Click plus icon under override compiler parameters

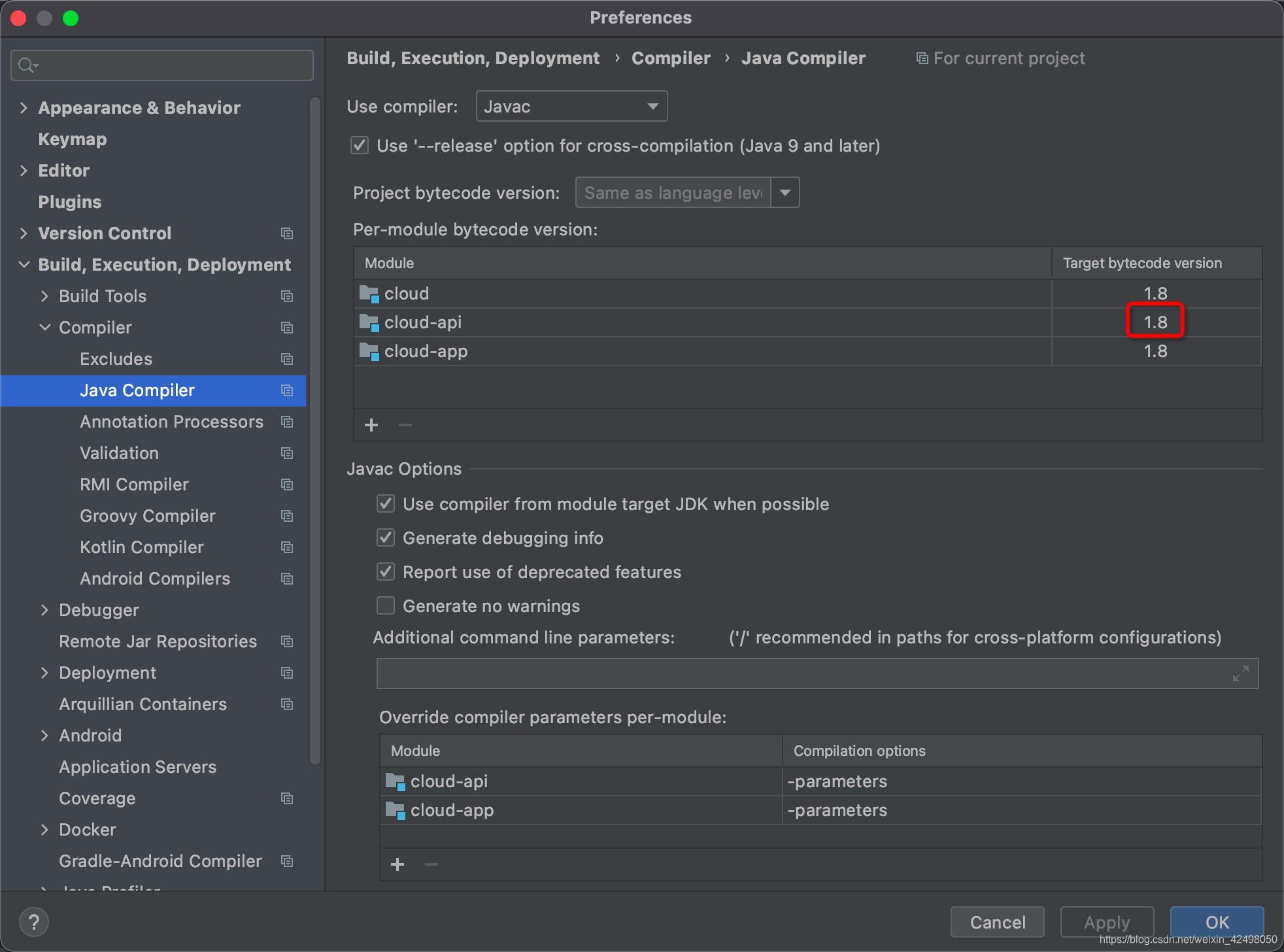click(397, 864)
